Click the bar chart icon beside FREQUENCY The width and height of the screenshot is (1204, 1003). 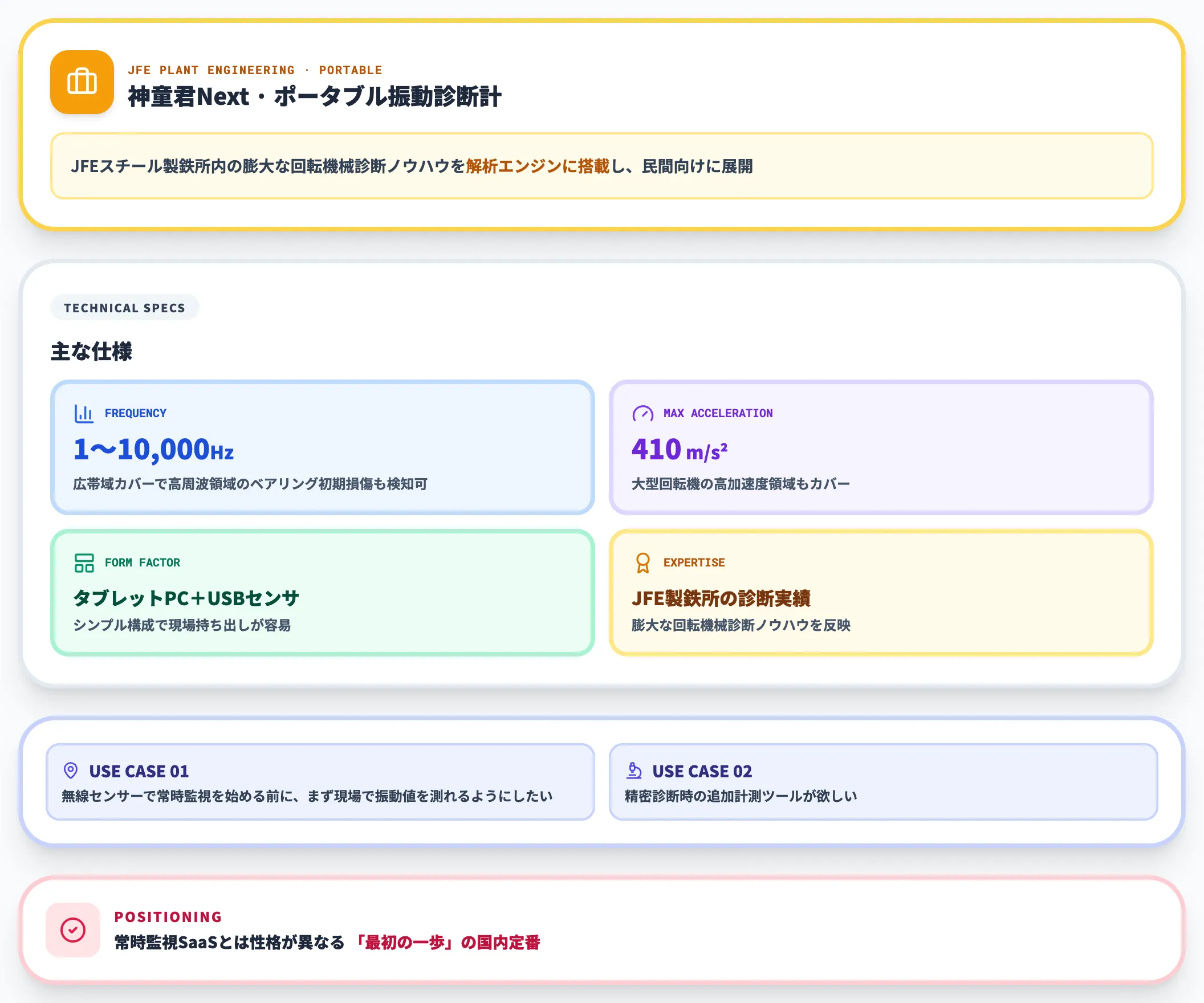[84, 413]
